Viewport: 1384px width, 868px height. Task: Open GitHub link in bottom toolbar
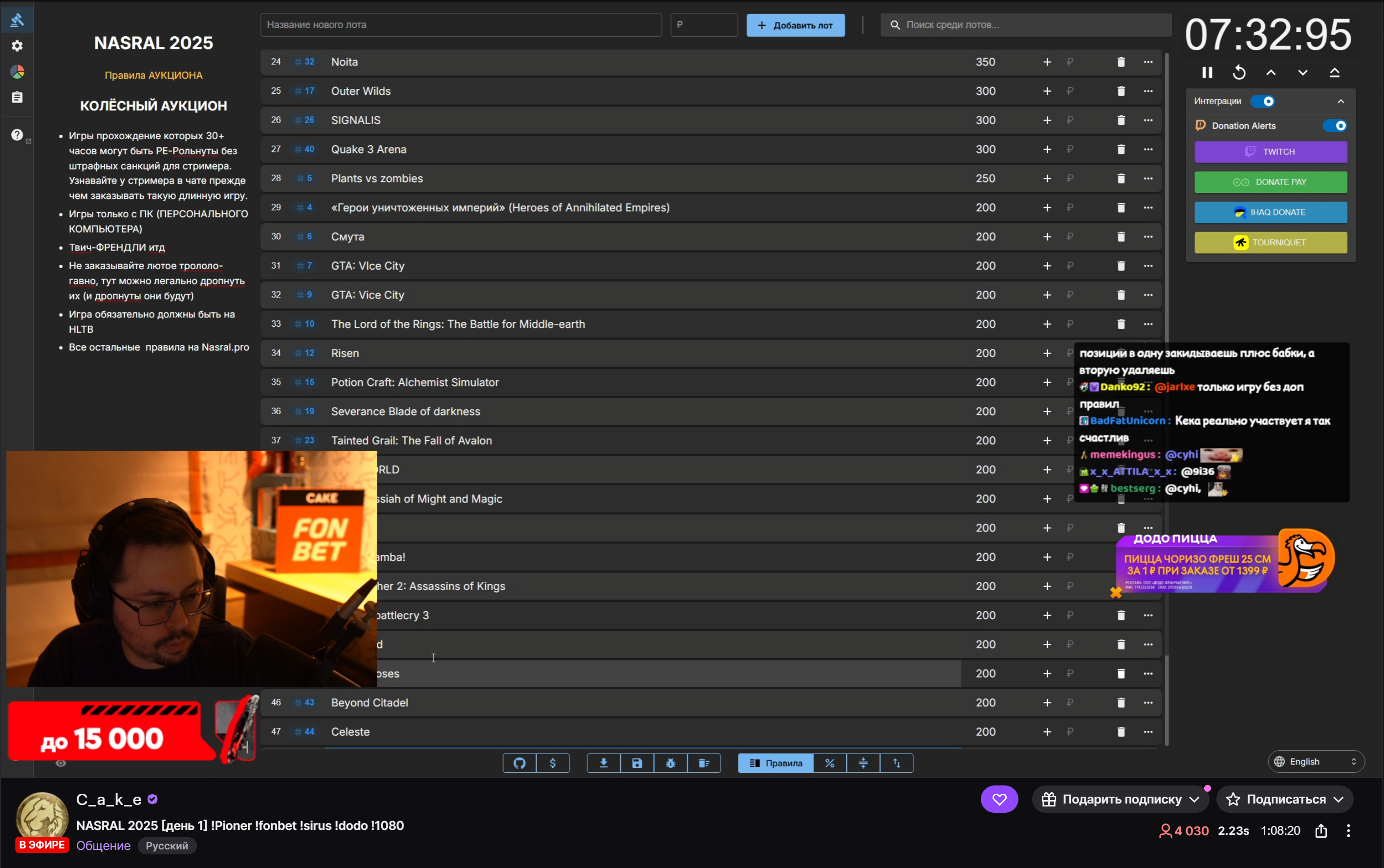(x=519, y=763)
